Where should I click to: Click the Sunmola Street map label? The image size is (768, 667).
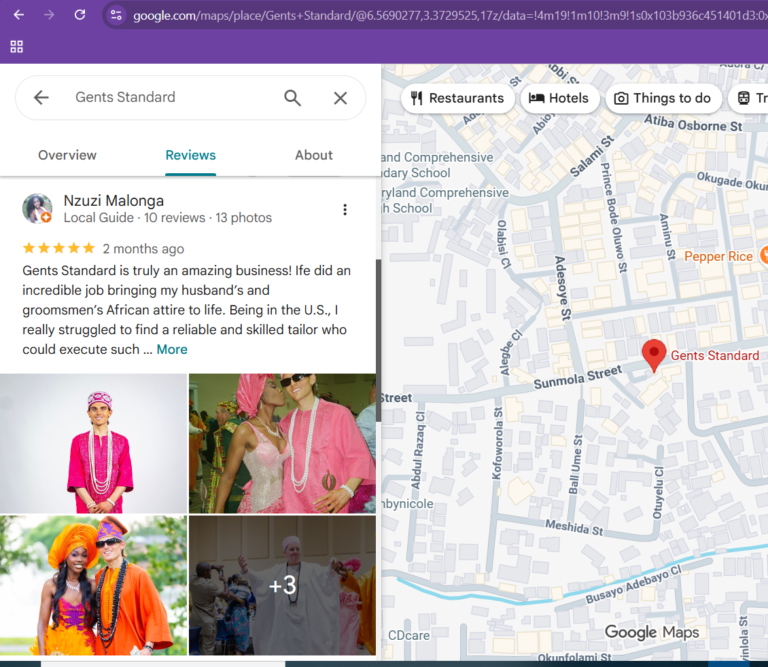pyautogui.click(x=578, y=377)
